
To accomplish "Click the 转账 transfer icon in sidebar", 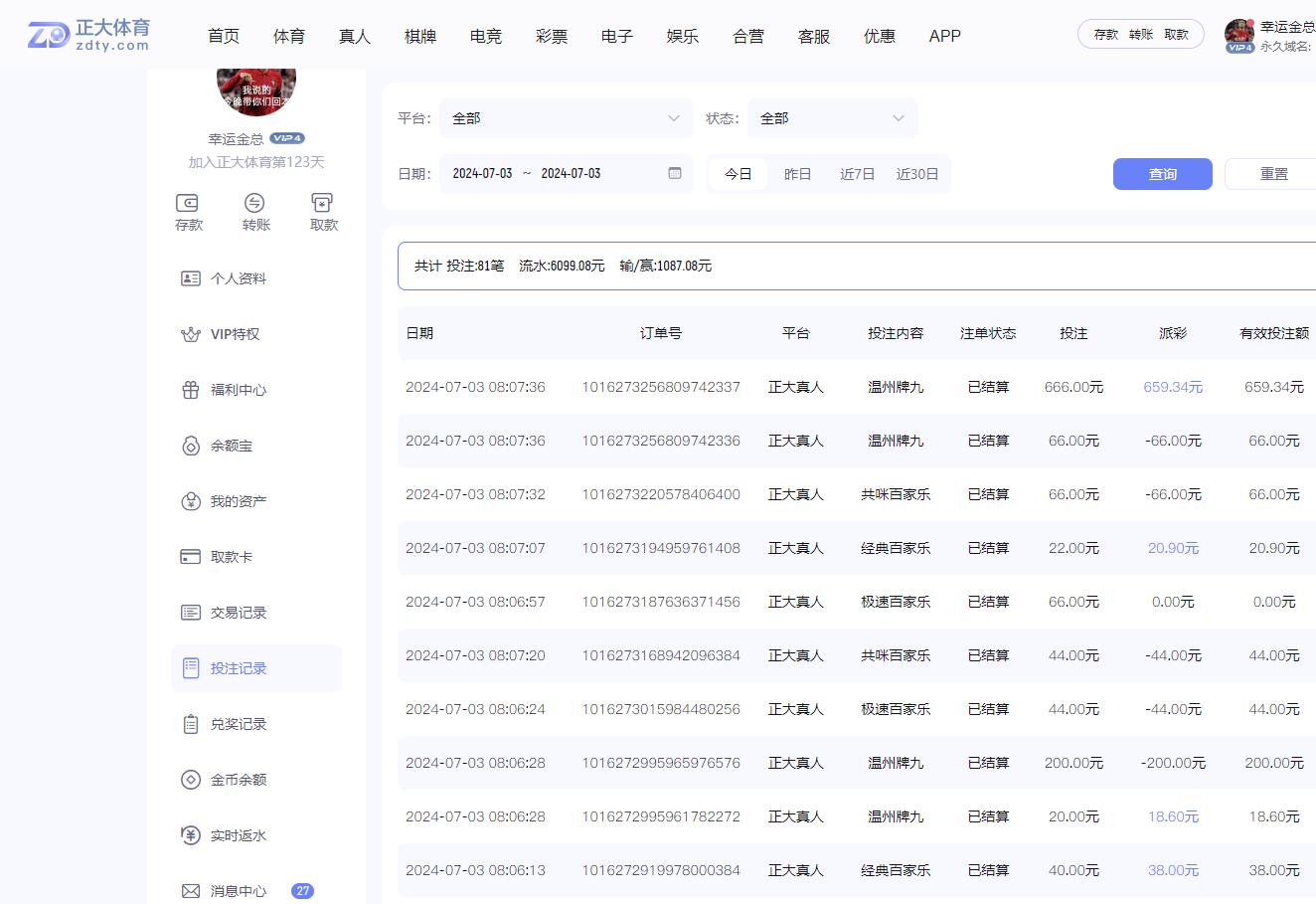I will [255, 203].
